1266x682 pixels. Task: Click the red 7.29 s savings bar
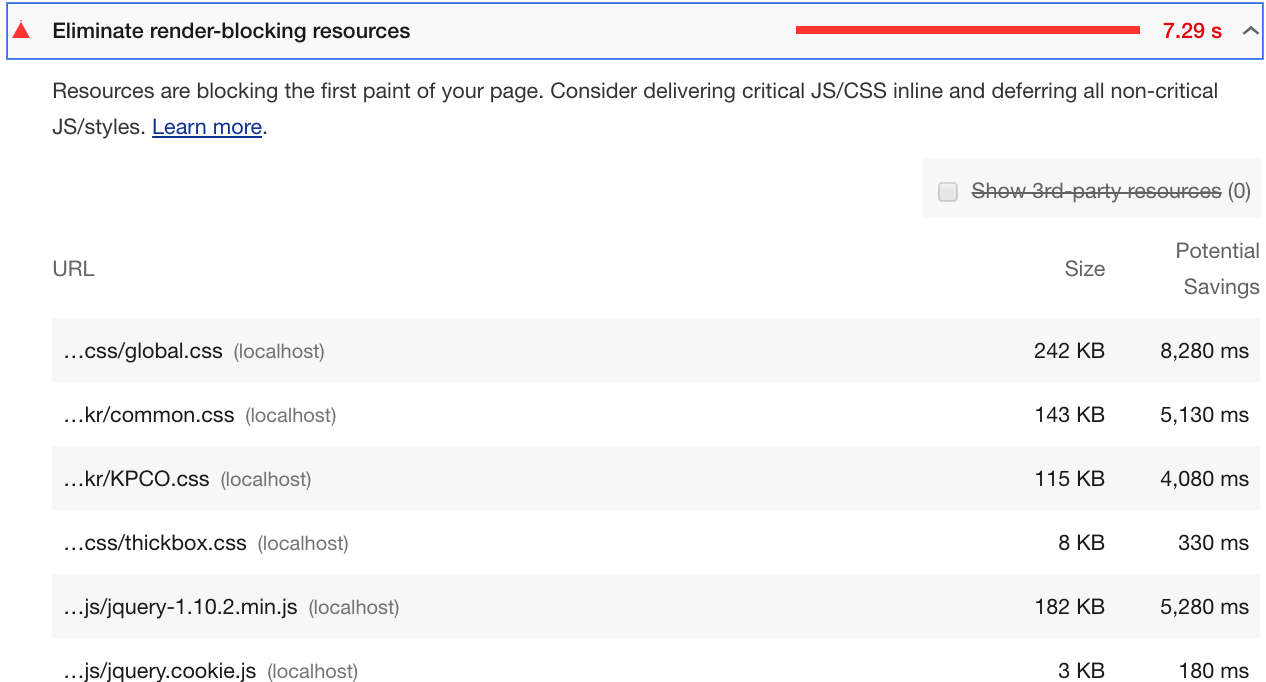tap(968, 30)
